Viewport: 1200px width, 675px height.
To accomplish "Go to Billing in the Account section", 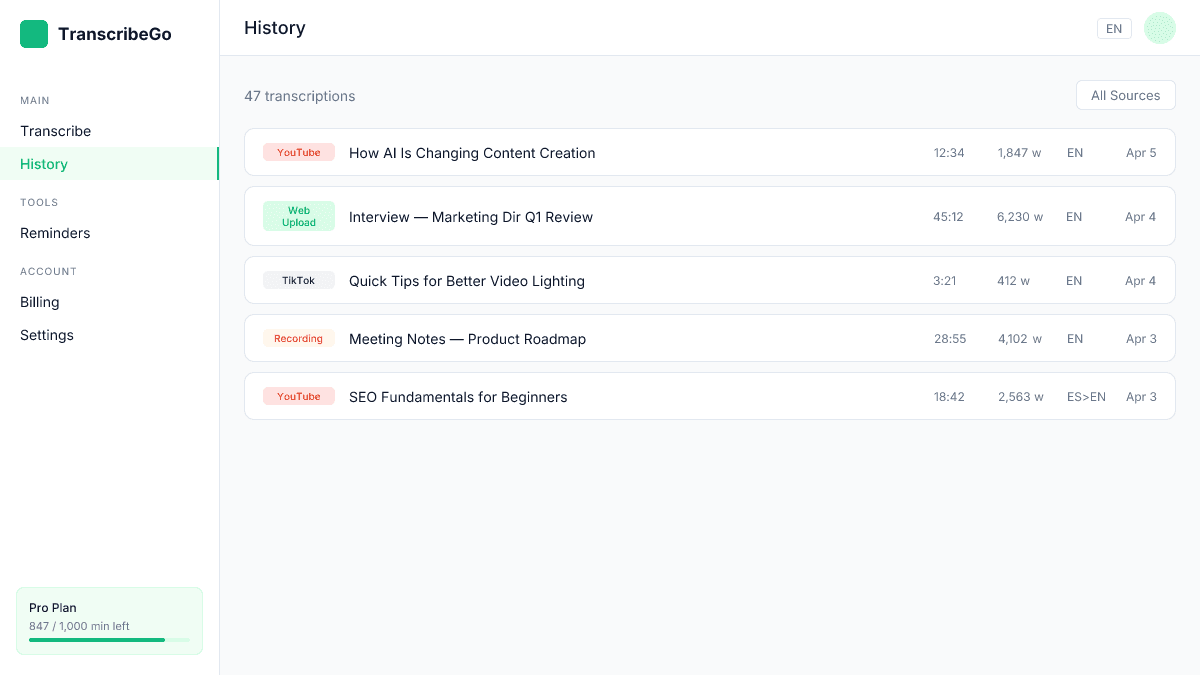I will tap(39, 302).
